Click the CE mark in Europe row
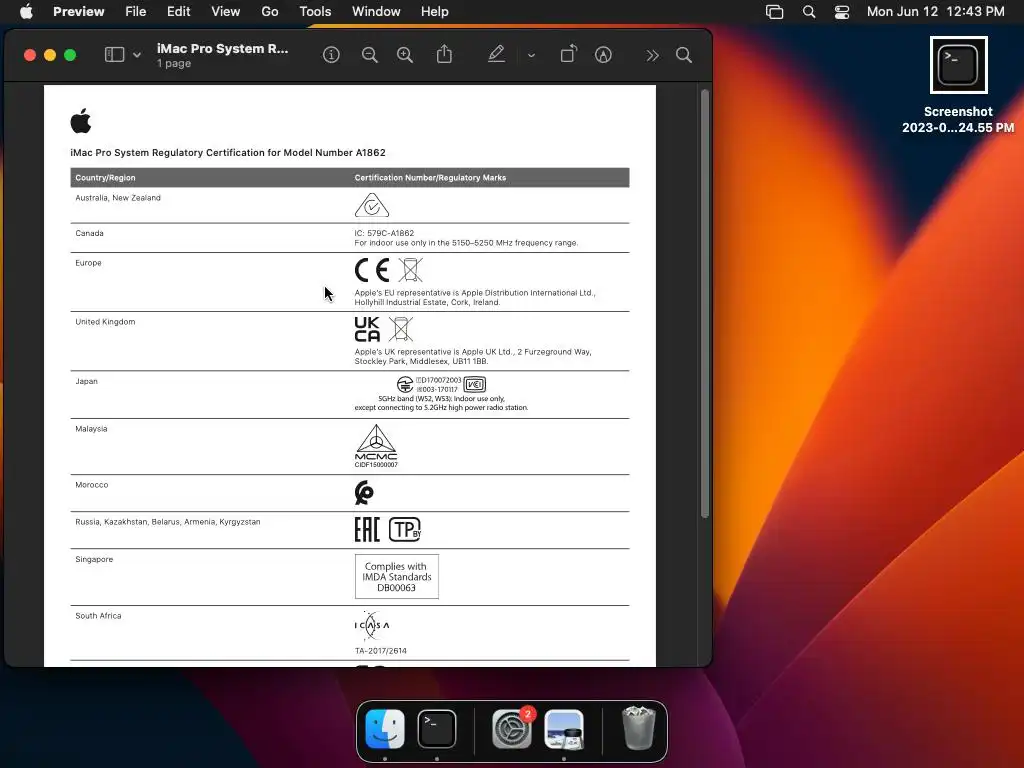 (x=372, y=270)
